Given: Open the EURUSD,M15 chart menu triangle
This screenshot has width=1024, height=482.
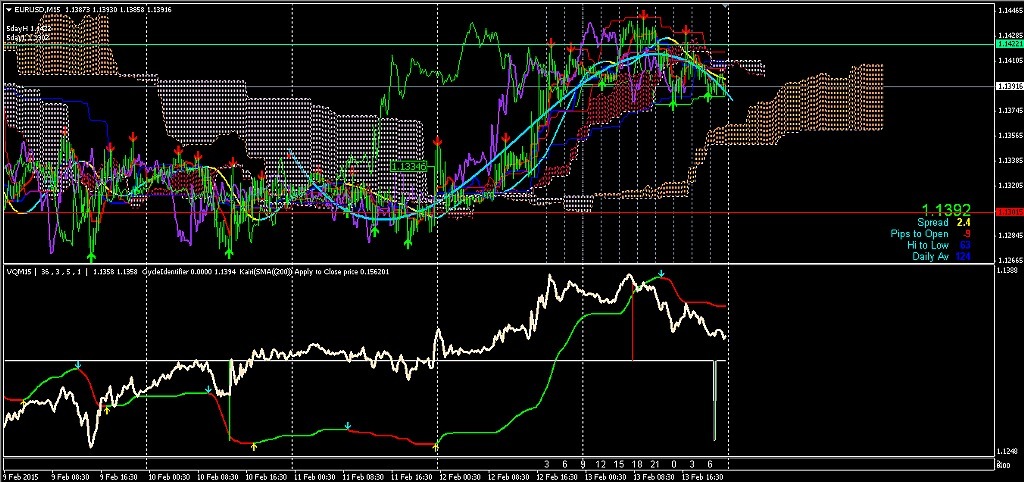Looking at the screenshot, I should 8,9.
